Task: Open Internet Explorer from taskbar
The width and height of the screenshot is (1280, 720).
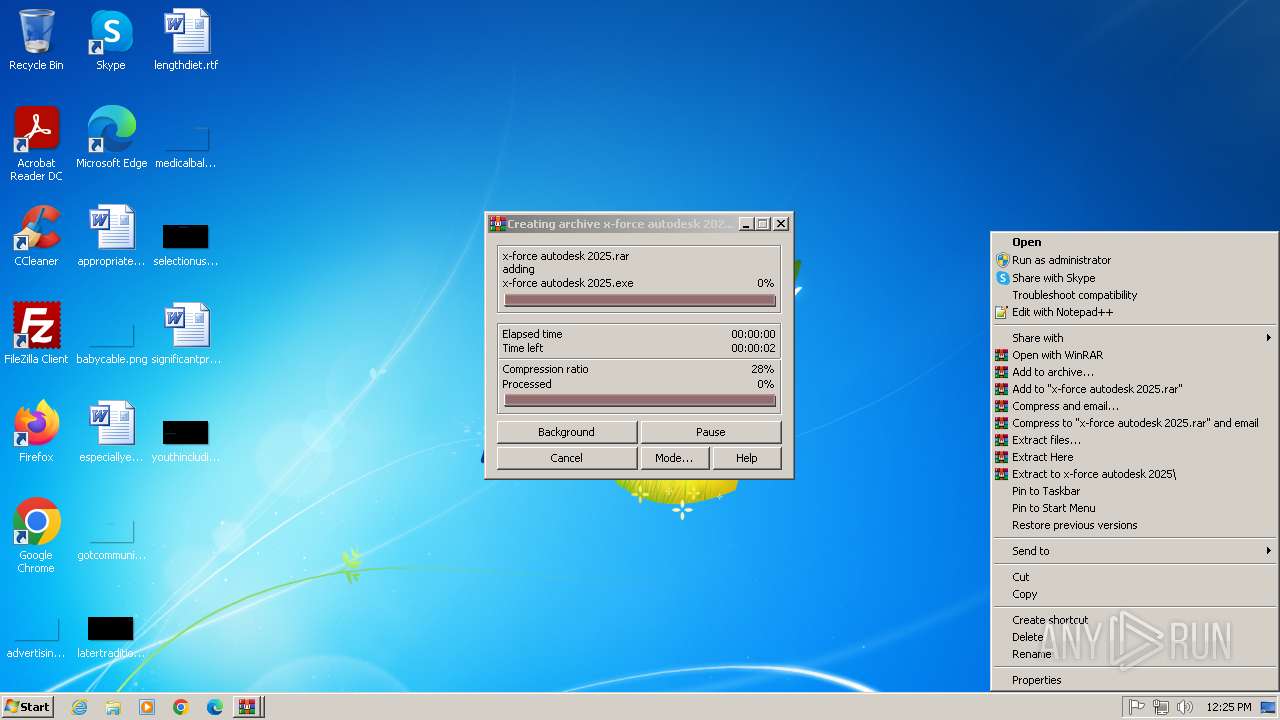Action: 79,707
